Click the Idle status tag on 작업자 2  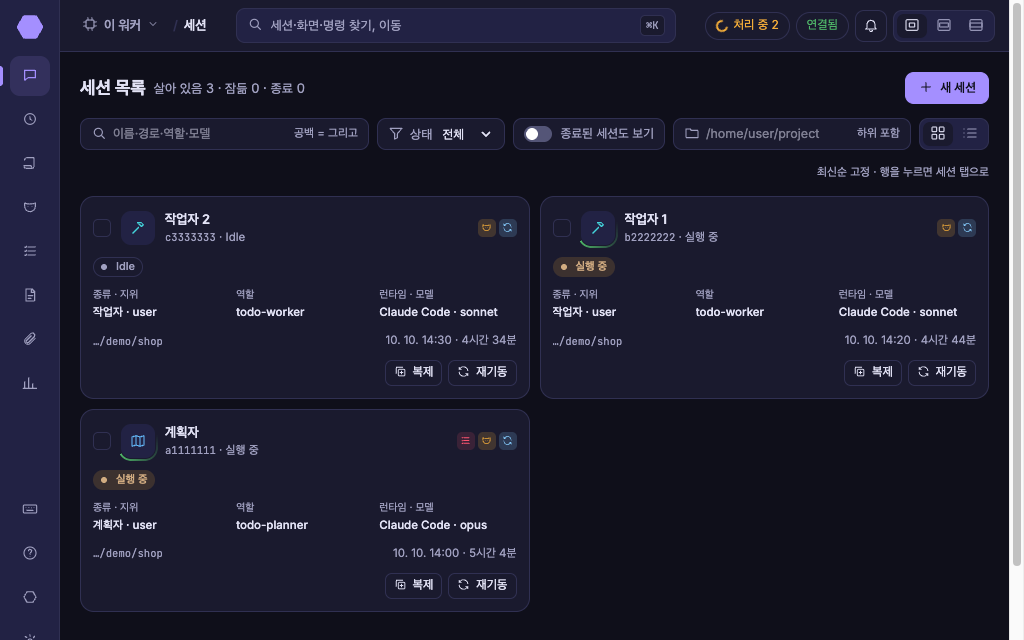(x=118, y=266)
